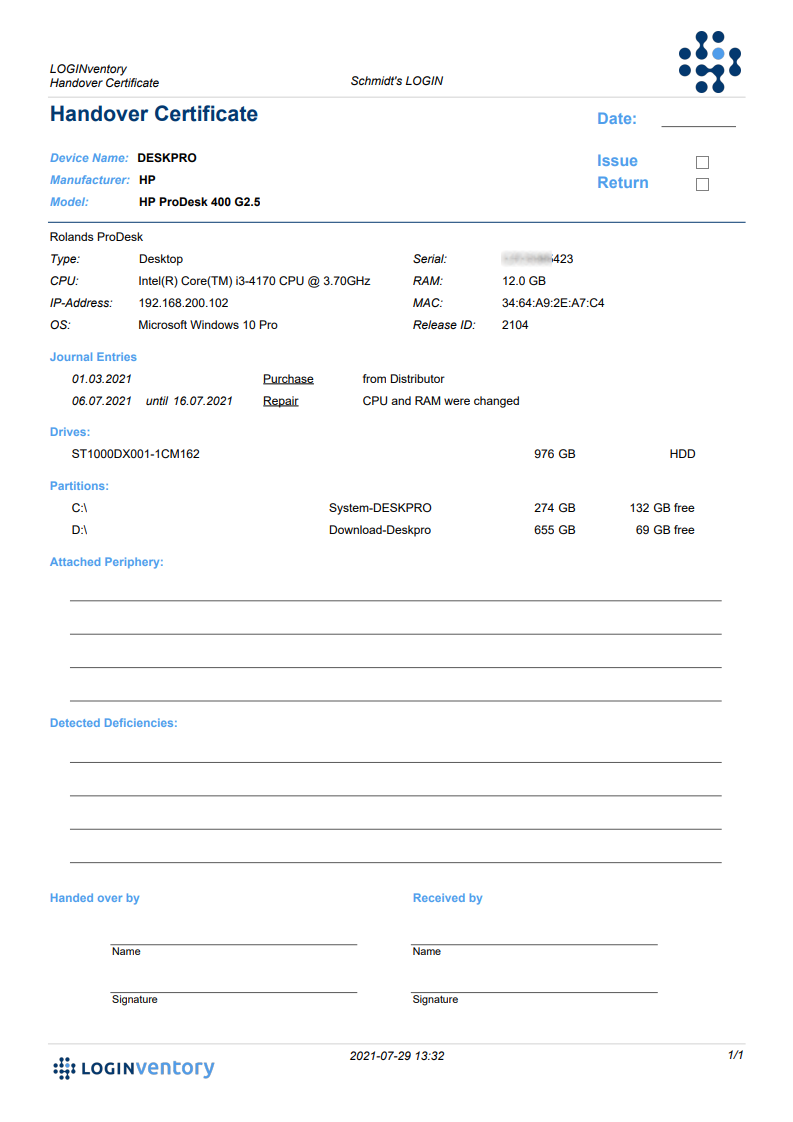Select '132 GB free' value
The width and height of the screenshot is (793, 1122).
coord(662,508)
